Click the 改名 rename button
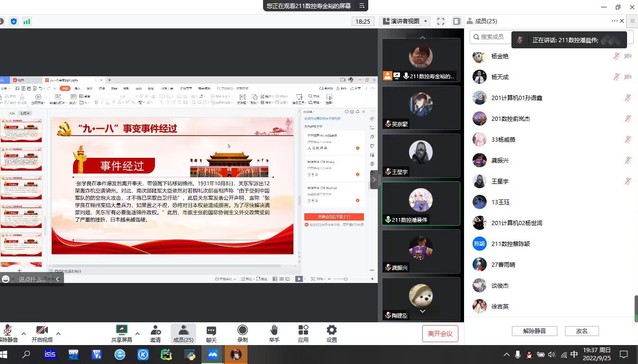The image size is (638, 364). point(582,331)
